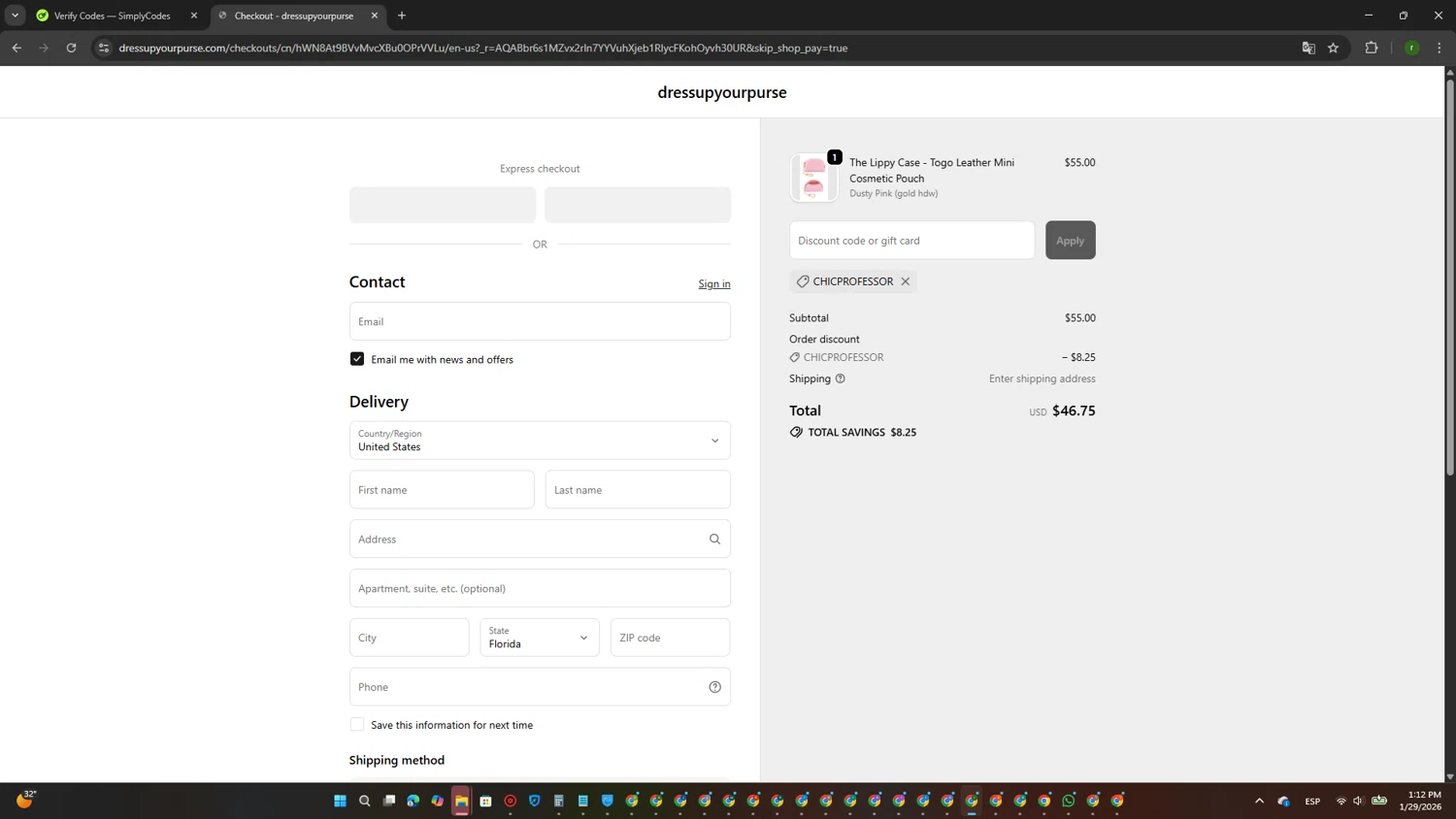Show hidden system tray icons
The image size is (1456, 819).
1260,801
